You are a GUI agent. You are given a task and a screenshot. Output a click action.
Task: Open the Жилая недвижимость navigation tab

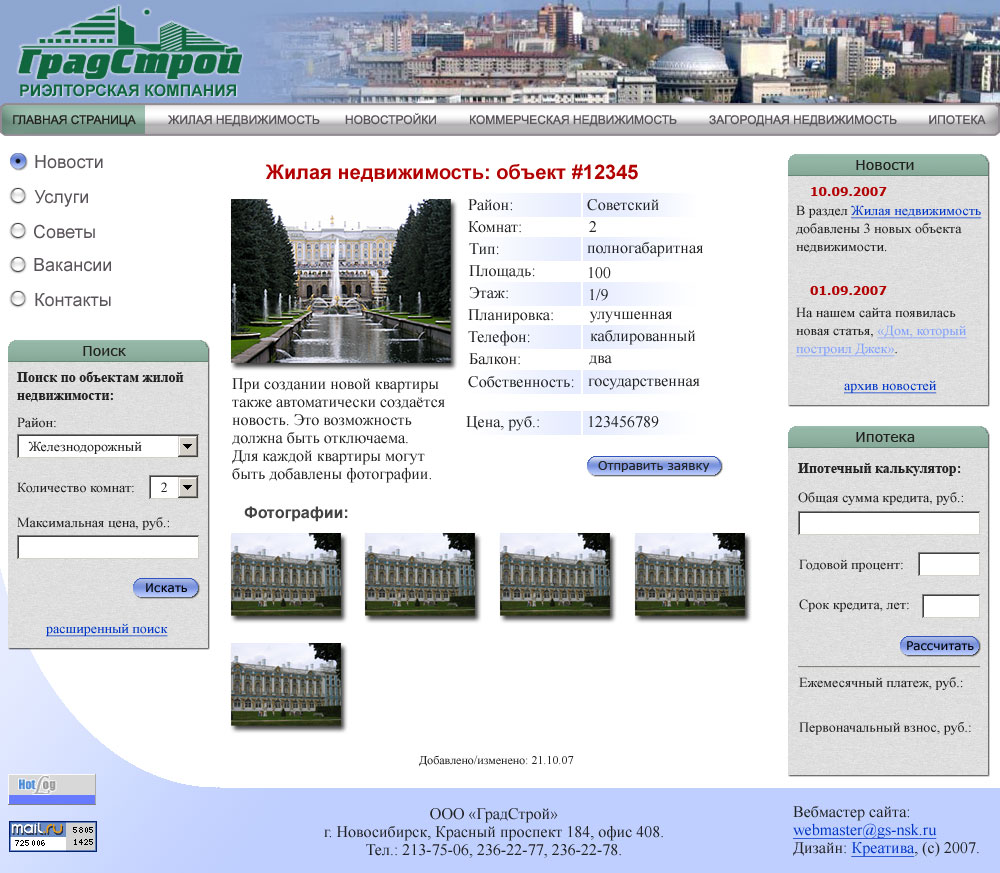pos(243,120)
